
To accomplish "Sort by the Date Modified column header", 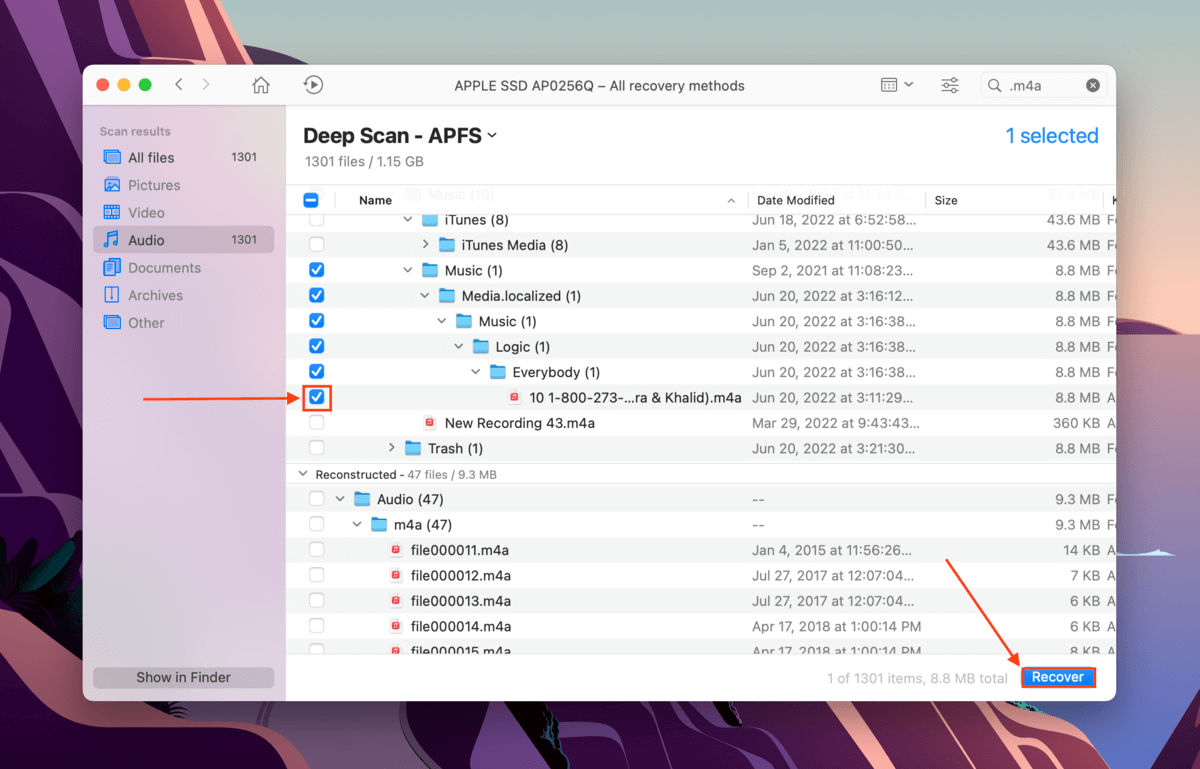I will 796,200.
